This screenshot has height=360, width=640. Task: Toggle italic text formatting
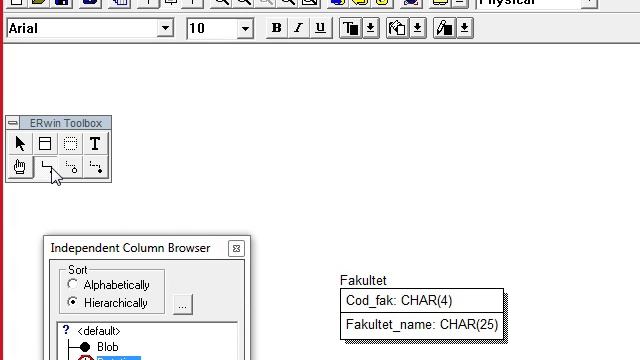(x=298, y=28)
